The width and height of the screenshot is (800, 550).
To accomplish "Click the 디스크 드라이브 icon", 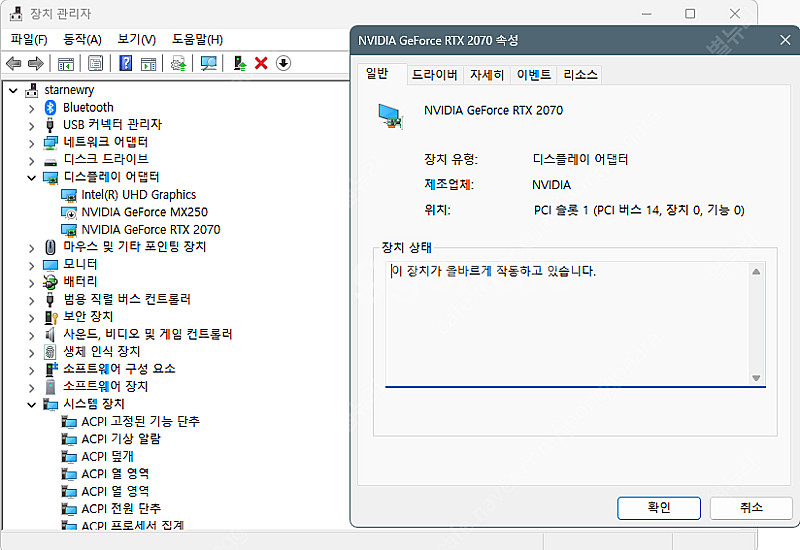I will [50, 162].
